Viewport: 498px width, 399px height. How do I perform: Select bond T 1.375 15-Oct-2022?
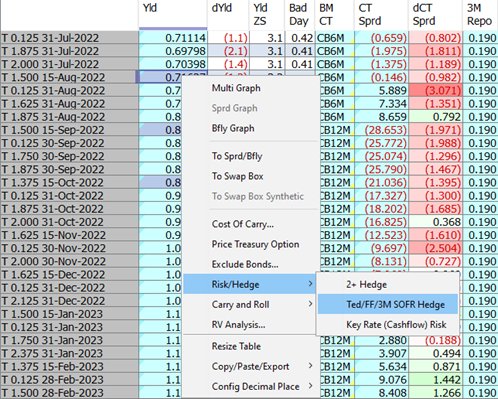pyautogui.click(x=69, y=182)
